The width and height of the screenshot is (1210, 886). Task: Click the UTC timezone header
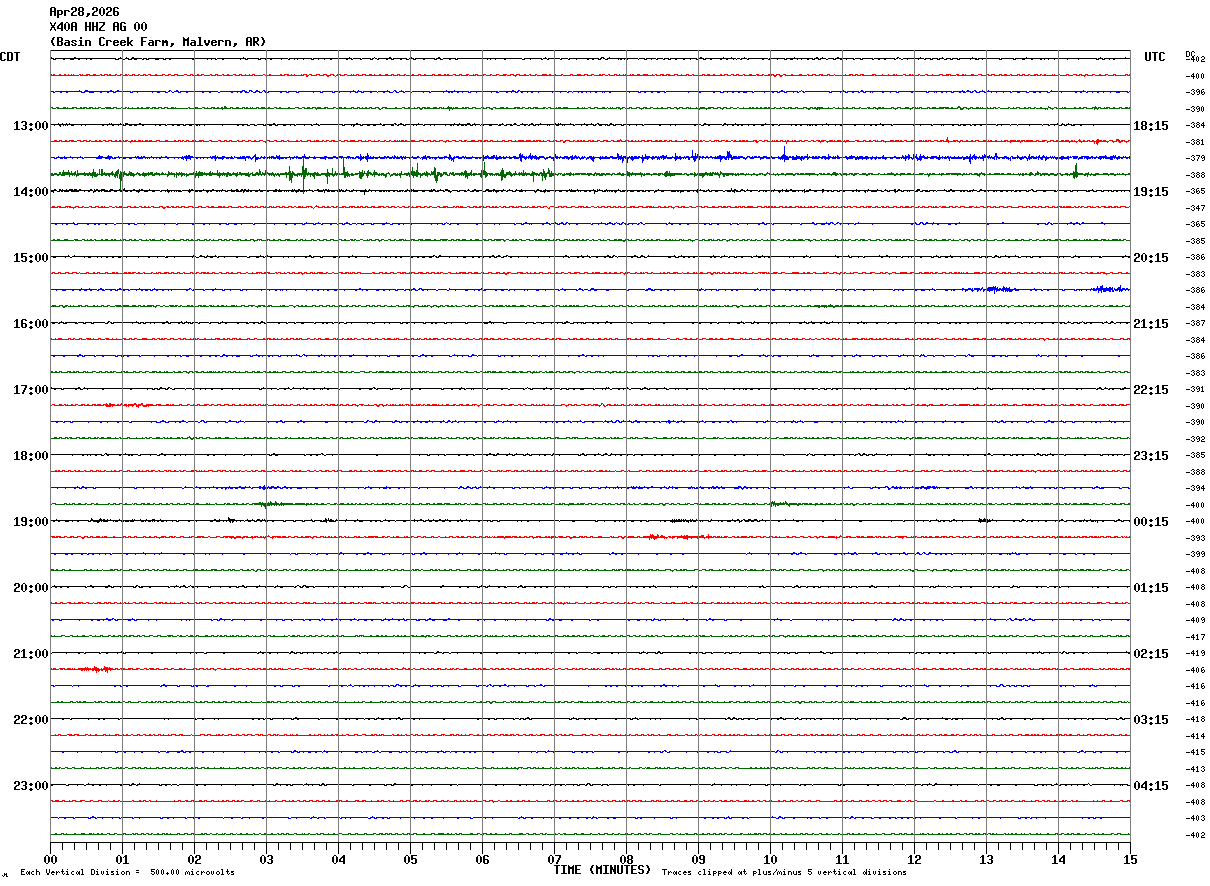[x=1155, y=57]
